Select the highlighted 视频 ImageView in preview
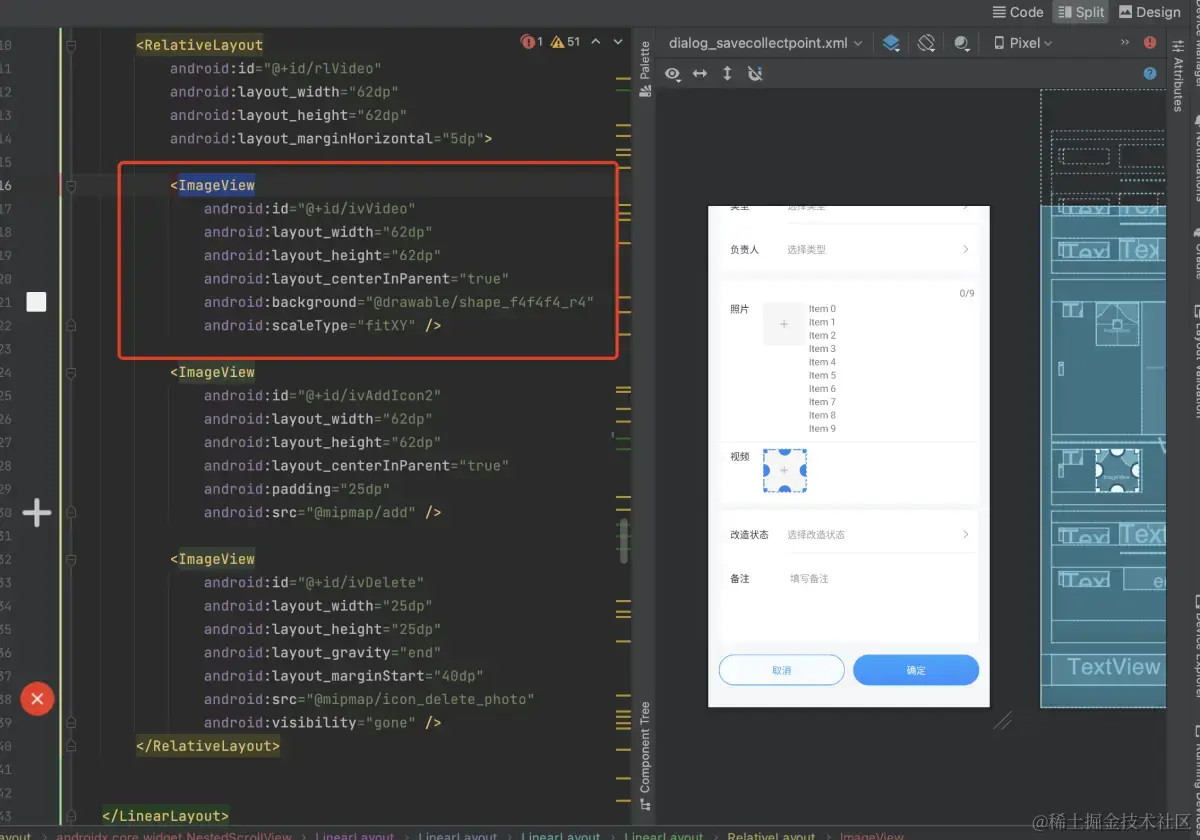The width and height of the screenshot is (1200, 840). 784,470
